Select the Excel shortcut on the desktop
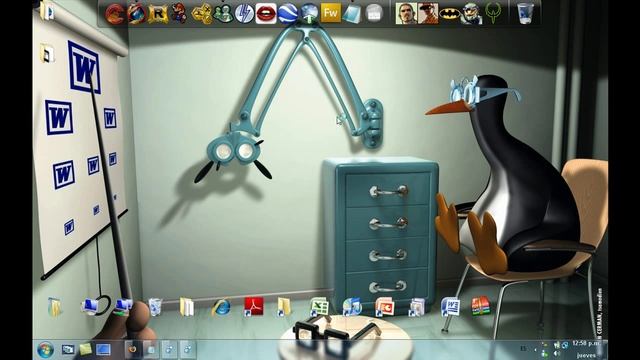Viewport: 640px width, 360px height. 319,307
